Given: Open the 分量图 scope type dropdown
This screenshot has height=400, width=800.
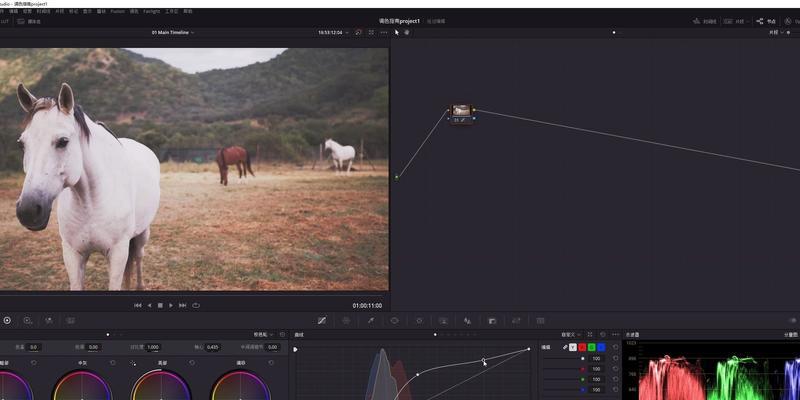Looking at the screenshot, I should [x=791, y=335].
